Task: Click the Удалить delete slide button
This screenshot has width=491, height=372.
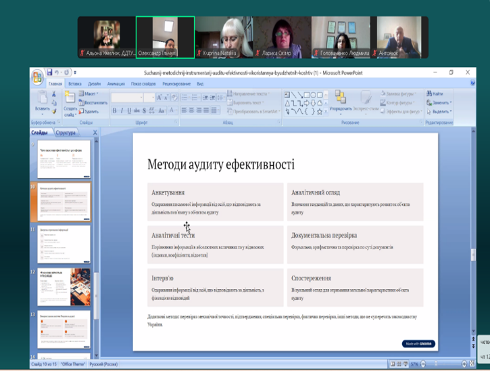Action: point(89,112)
